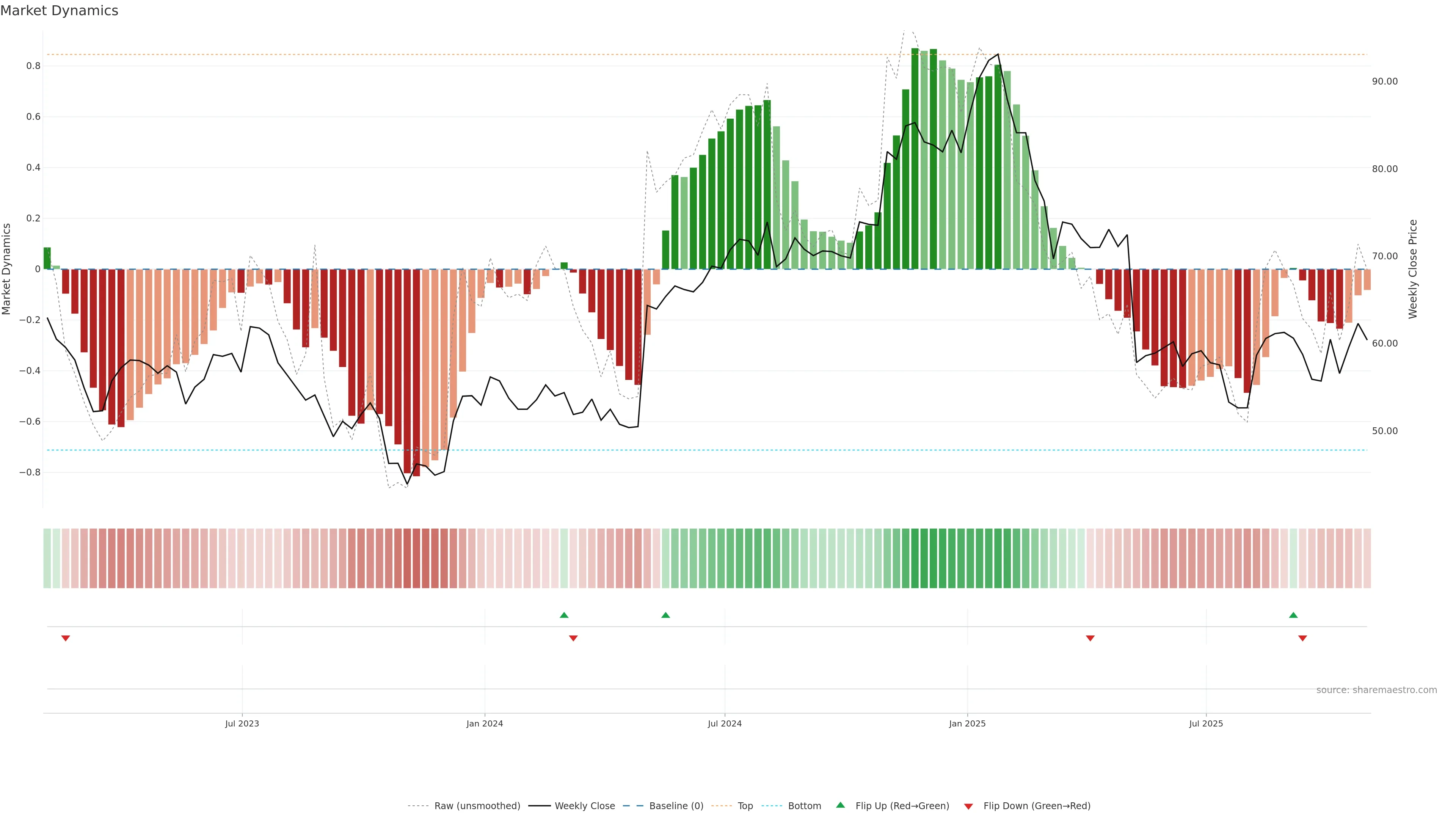Click the rightmost red flip-down marker
This screenshot has height=819, width=1456.
pos(1303,638)
